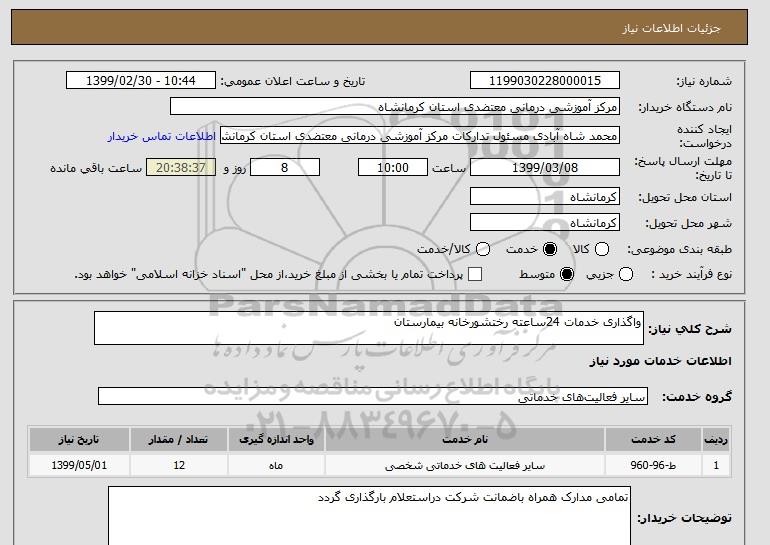Click the quantity cell 12

[179, 465]
